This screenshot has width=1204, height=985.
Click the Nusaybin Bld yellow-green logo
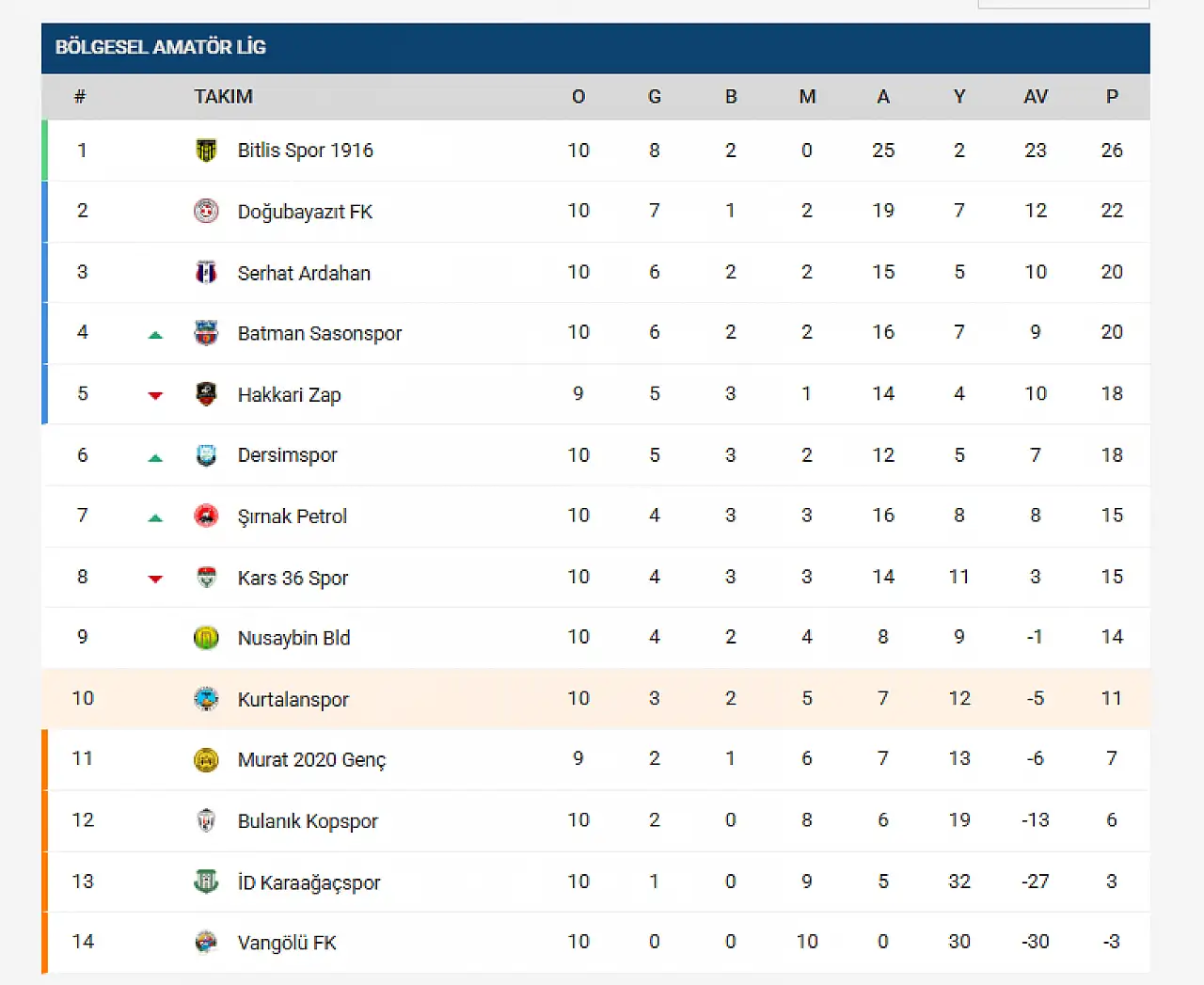pos(206,638)
